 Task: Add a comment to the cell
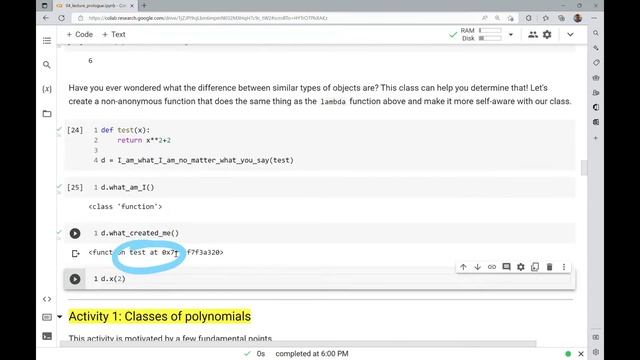pos(506,267)
